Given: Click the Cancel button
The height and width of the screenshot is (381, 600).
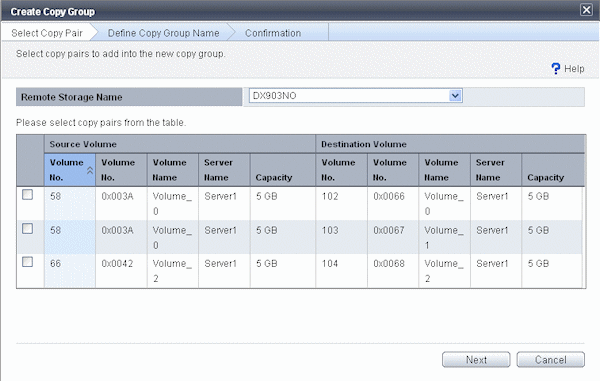Looking at the screenshot, I should click(x=550, y=360).
